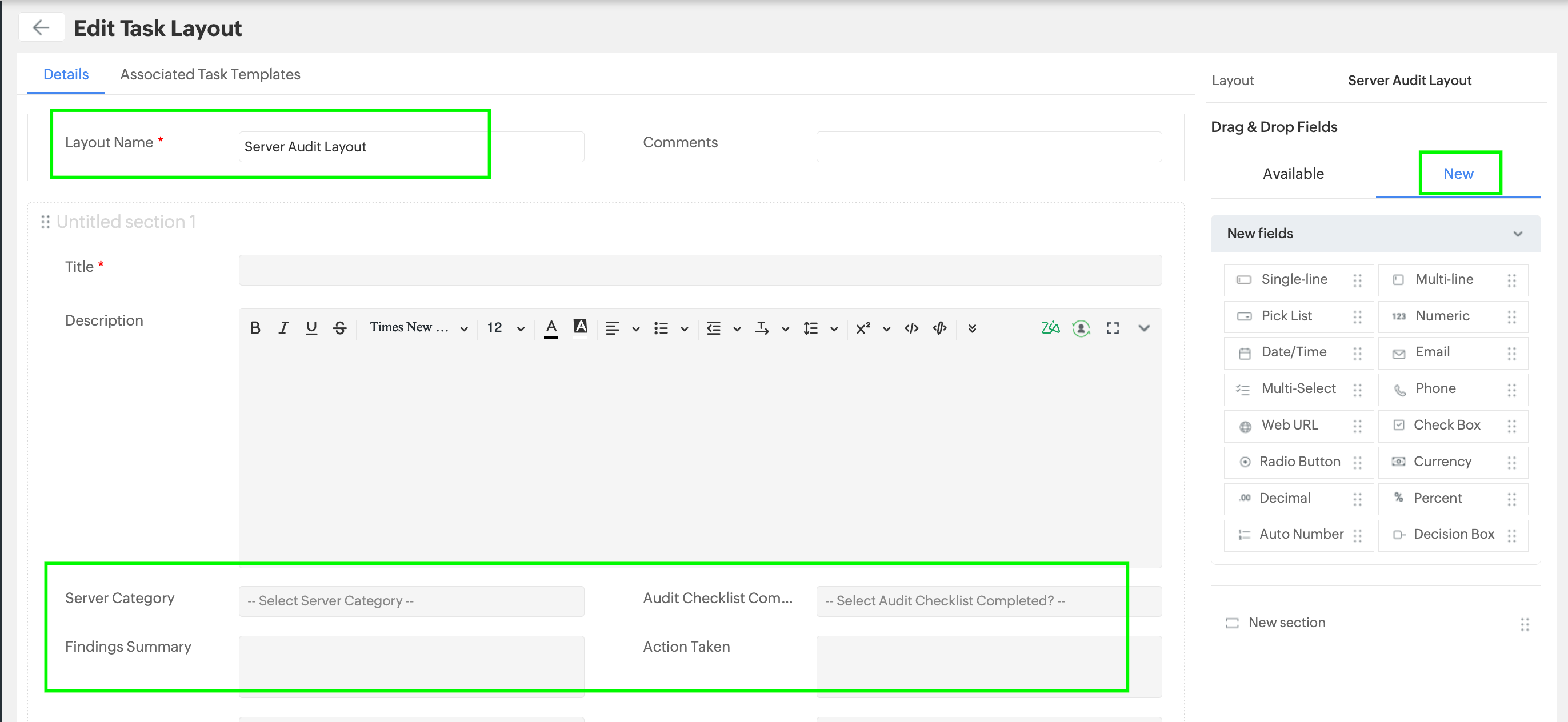Click the superscript icon

(x=862, y=328)
